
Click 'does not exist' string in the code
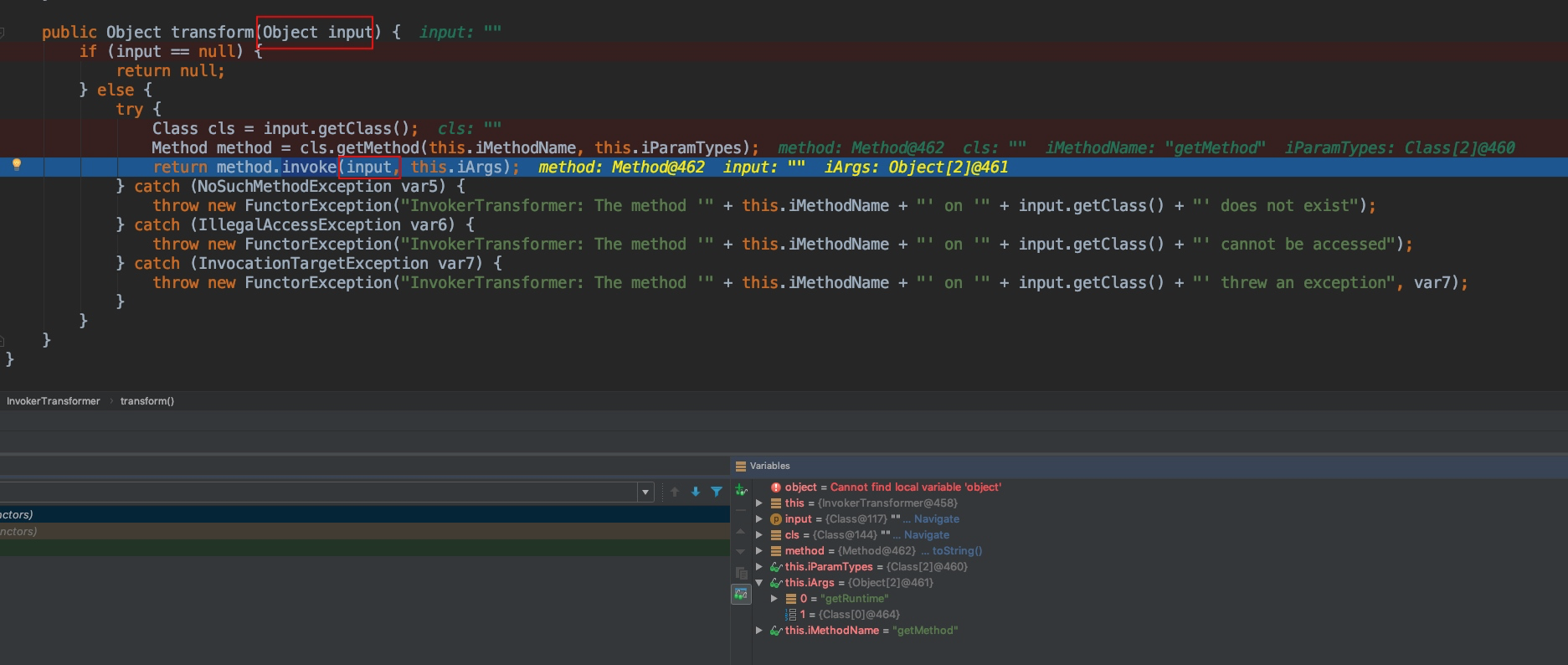pyautogui.click(x=1285, y=206)
